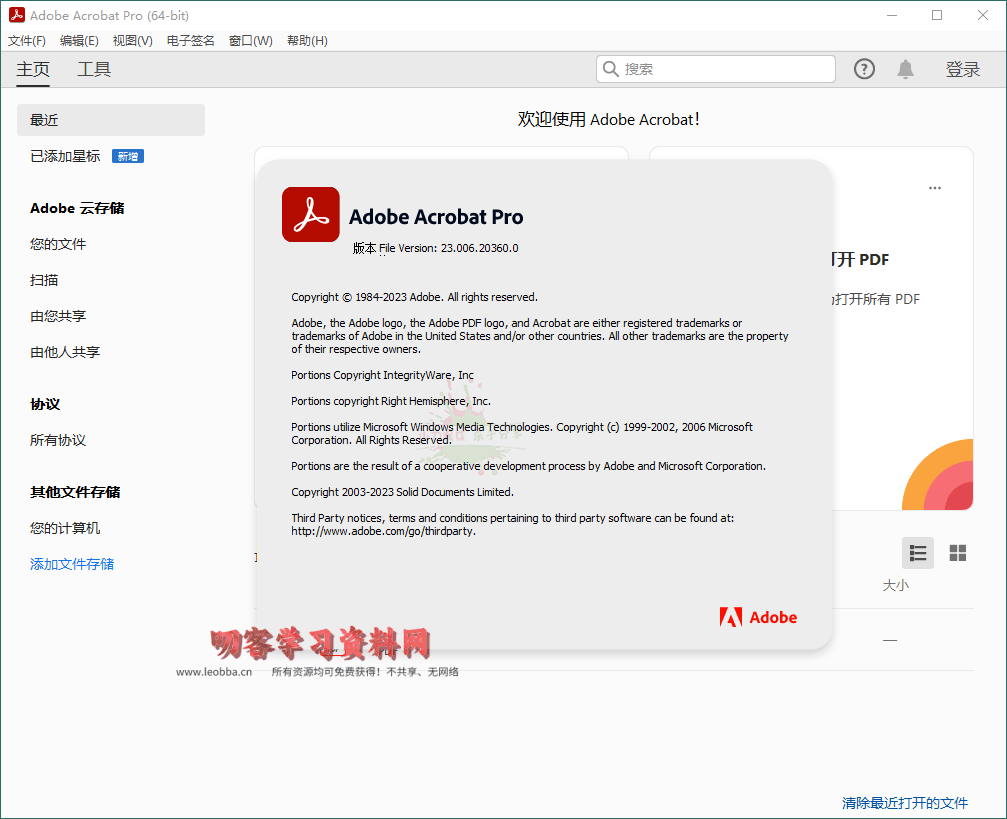Switch to grid thumbnail view icon
Image resolution: width=1007 pixels, height=819 pixels.
[x=957, y=553]
